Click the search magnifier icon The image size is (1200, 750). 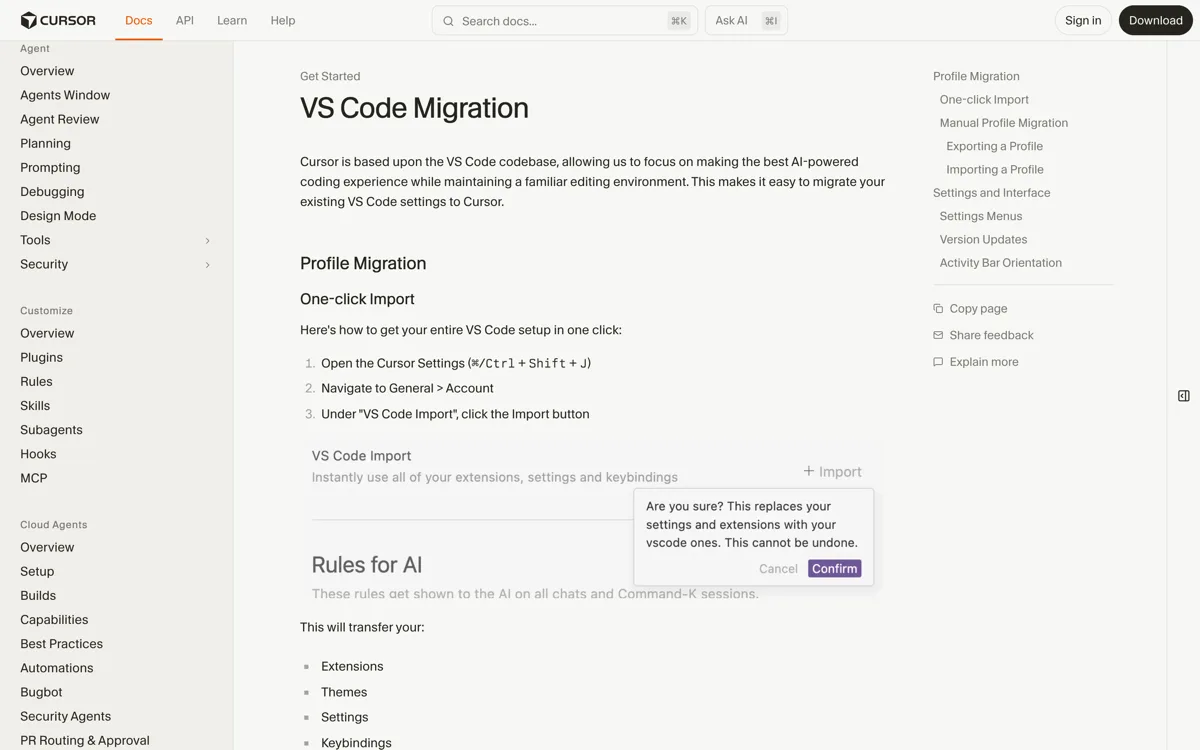pos(448,21)
